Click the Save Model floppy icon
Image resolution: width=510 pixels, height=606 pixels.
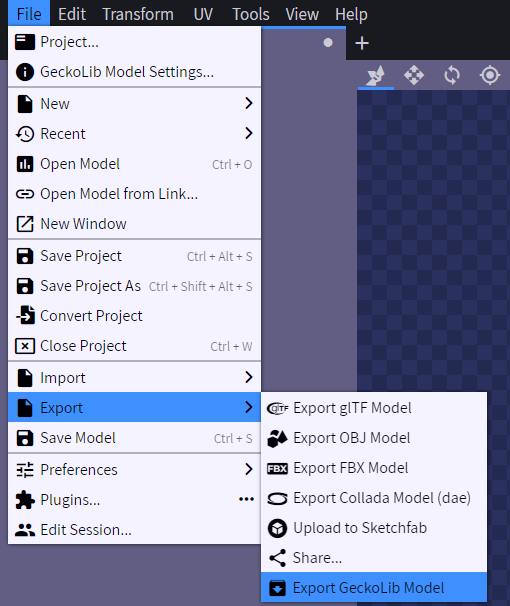[x=25, y=438]
